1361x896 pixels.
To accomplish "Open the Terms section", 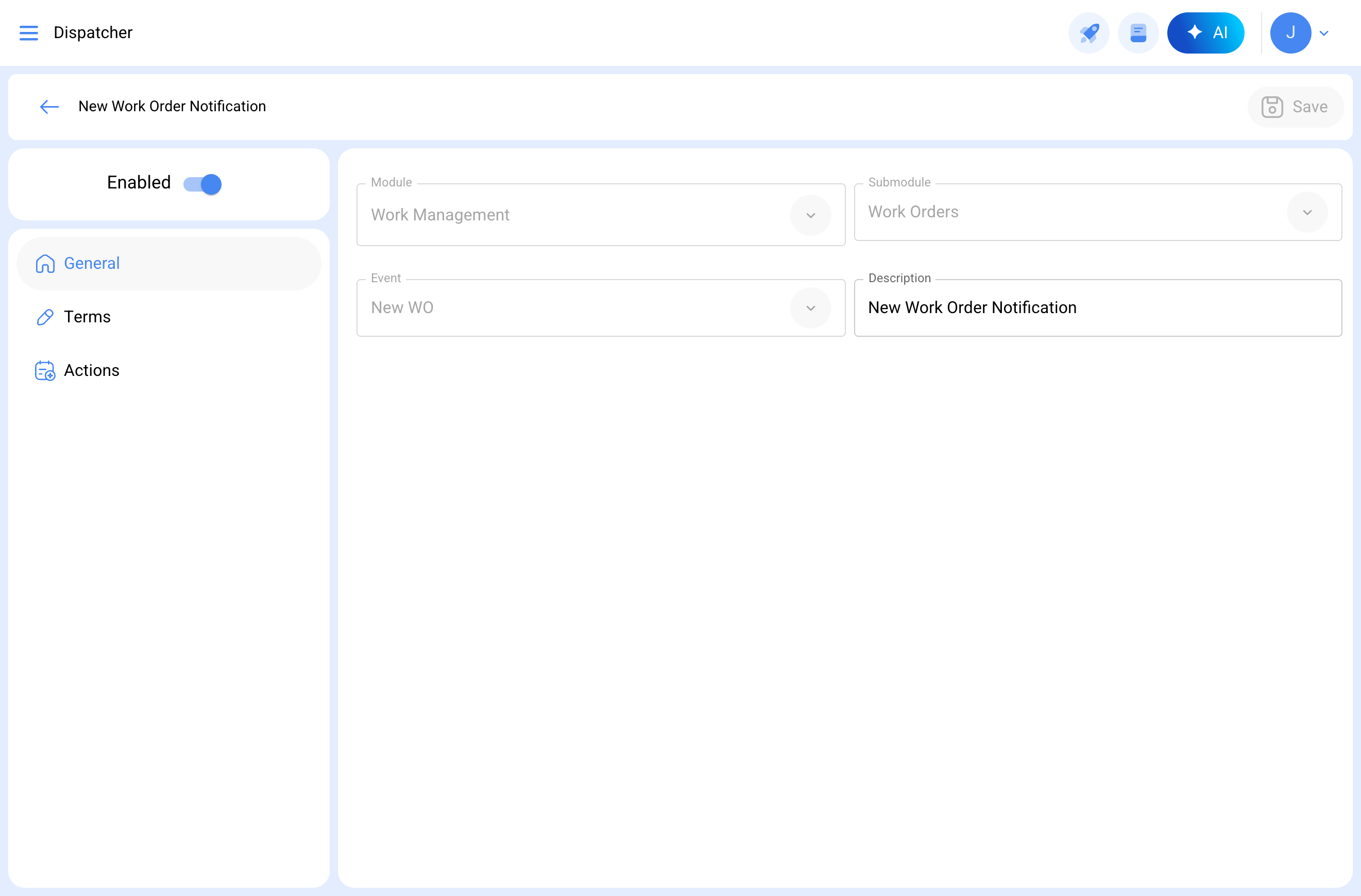I will pos(168,317).
